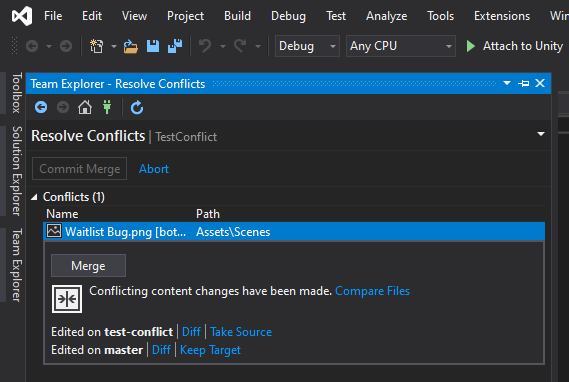
Task: Open the Team Explorer side tab
Action: pos(16,265)
